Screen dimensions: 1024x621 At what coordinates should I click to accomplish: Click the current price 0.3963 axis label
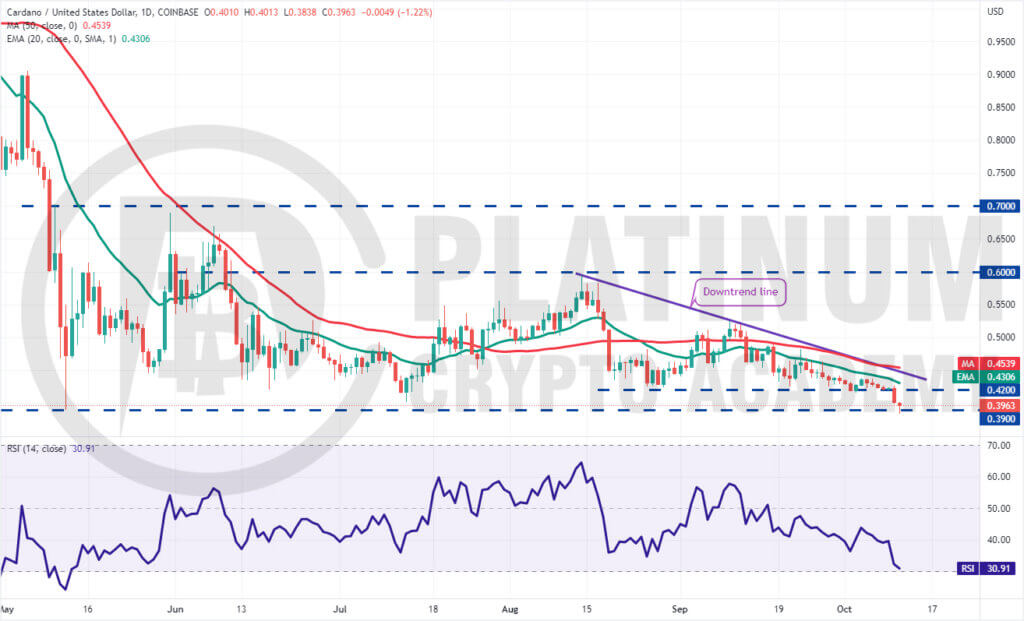pos(999,406)
